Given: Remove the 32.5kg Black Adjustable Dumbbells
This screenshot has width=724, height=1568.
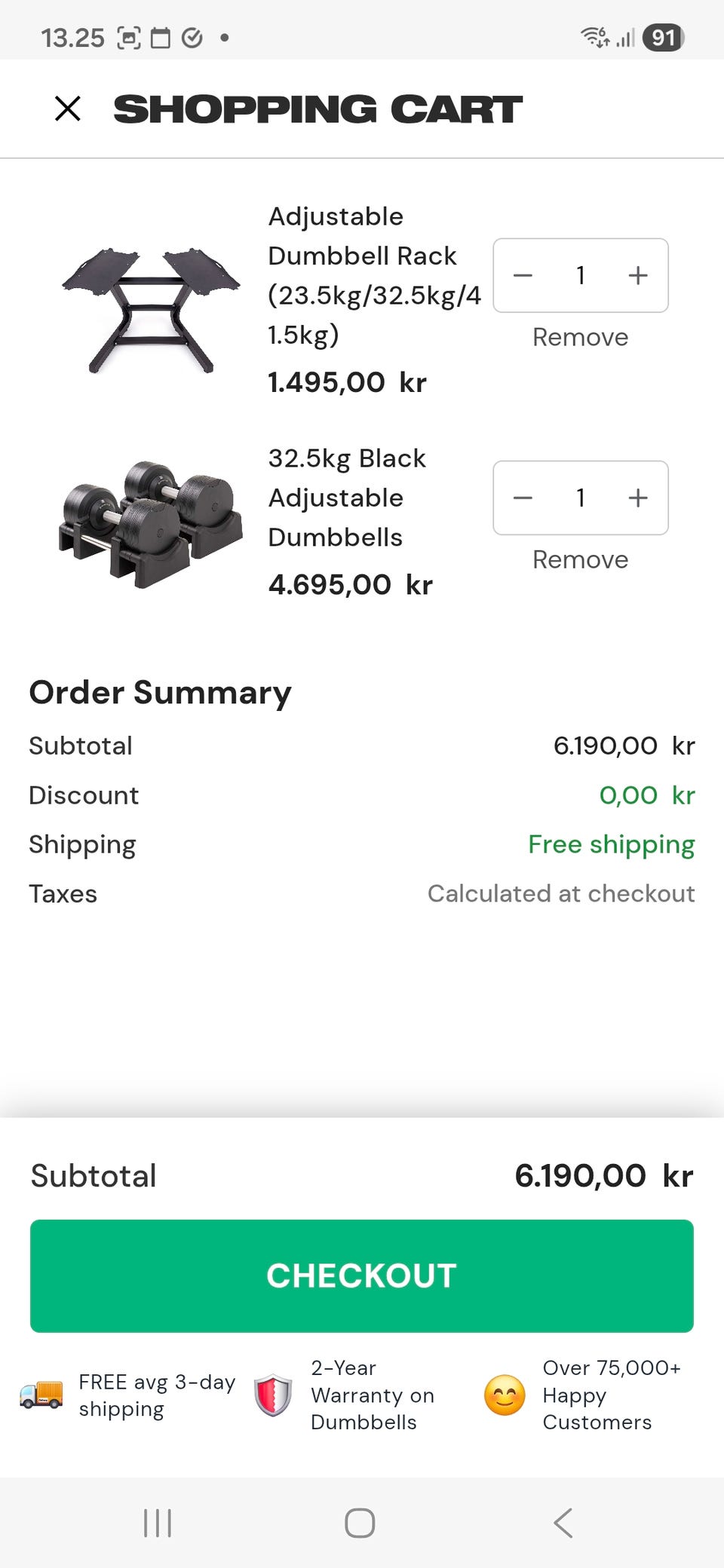Looking at the screenshot, I should [580, 559].
